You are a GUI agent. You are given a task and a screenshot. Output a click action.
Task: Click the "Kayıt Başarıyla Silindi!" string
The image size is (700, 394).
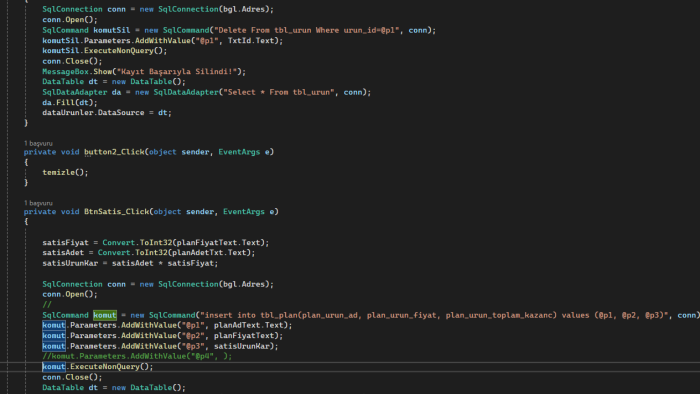pos(177,71)
